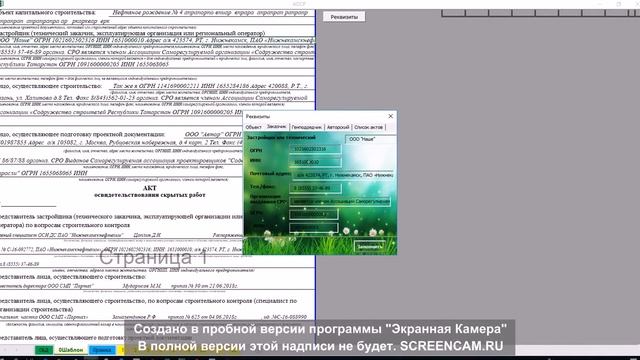Click 'освидетельствования скрытых работ' heading text
This screenshot has width=640, height=360.
[150, 195]
